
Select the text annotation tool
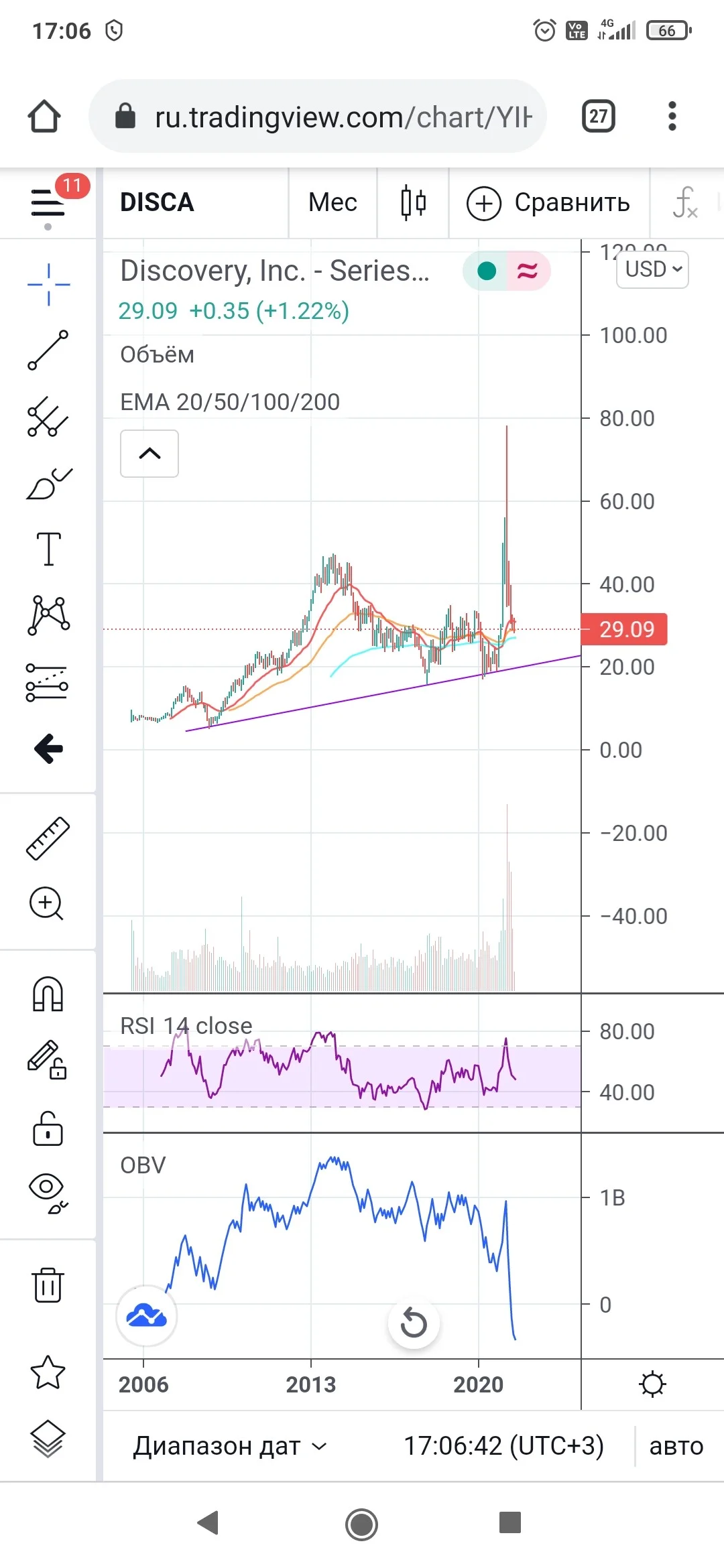pyautogui.click(x=48, y=549)
